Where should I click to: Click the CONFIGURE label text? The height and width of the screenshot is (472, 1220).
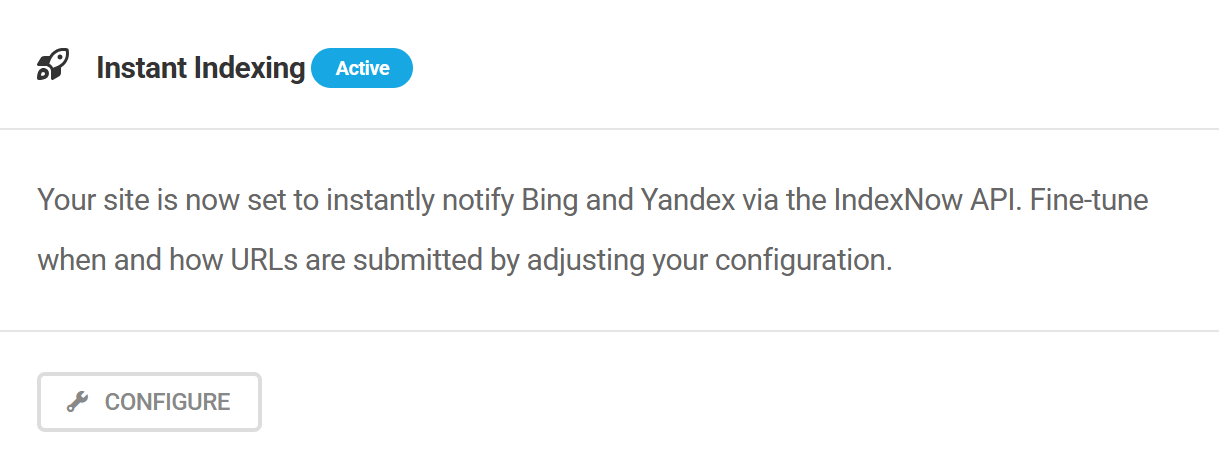(x=167, y=402)
